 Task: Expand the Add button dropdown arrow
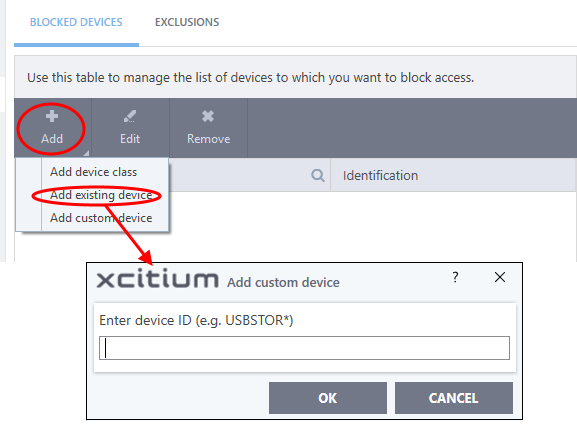[86, 153]
